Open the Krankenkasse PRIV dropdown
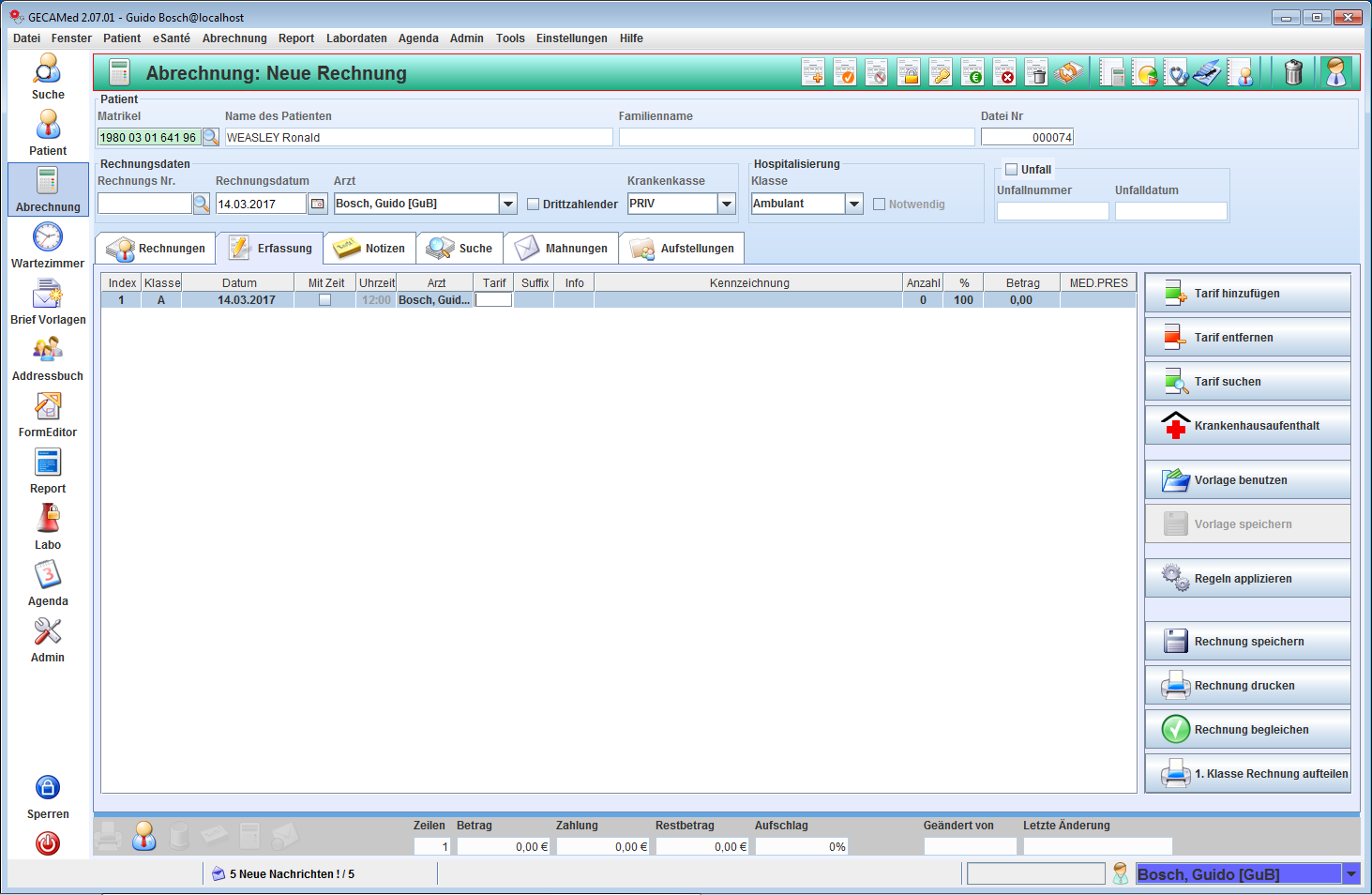Screen dimensions: 1372x895 click(x=727, y=204)
